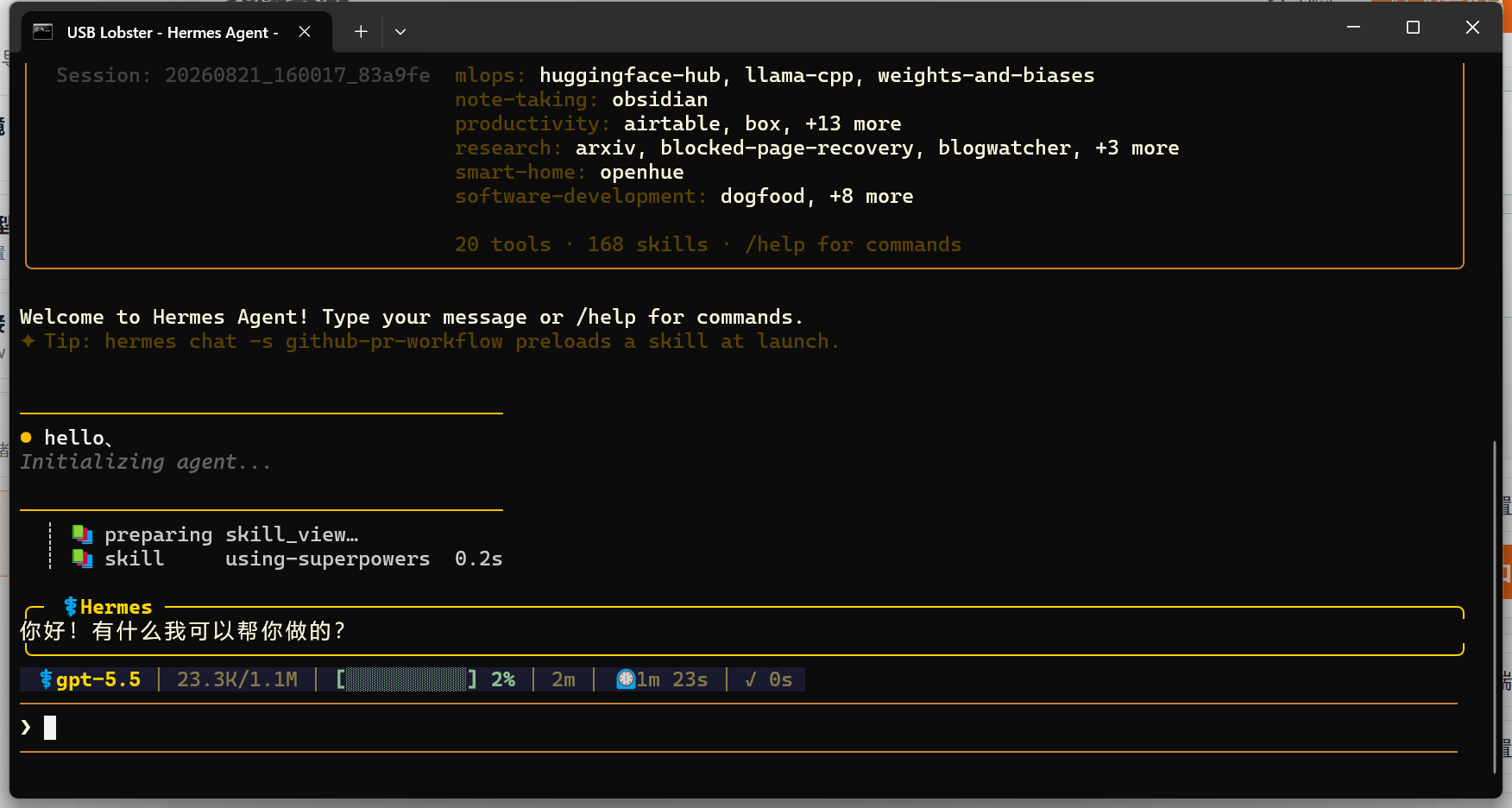Screen dimensions: 1512x808
Task: Minimize the terminal window
Action: pyautogui.click(x=1353, y=28)
